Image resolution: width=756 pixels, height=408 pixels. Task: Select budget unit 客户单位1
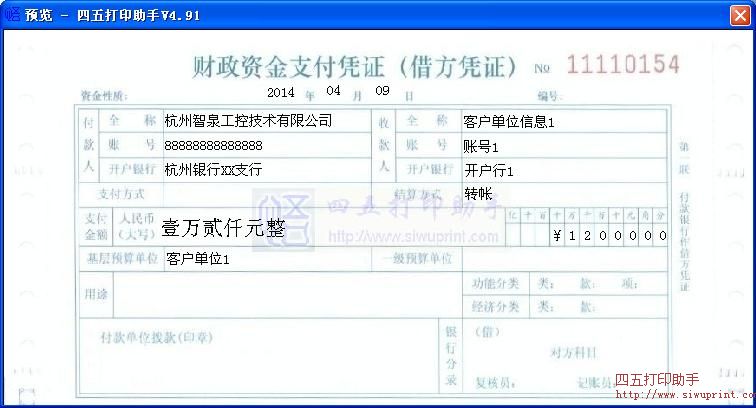(x=198, y=259)
